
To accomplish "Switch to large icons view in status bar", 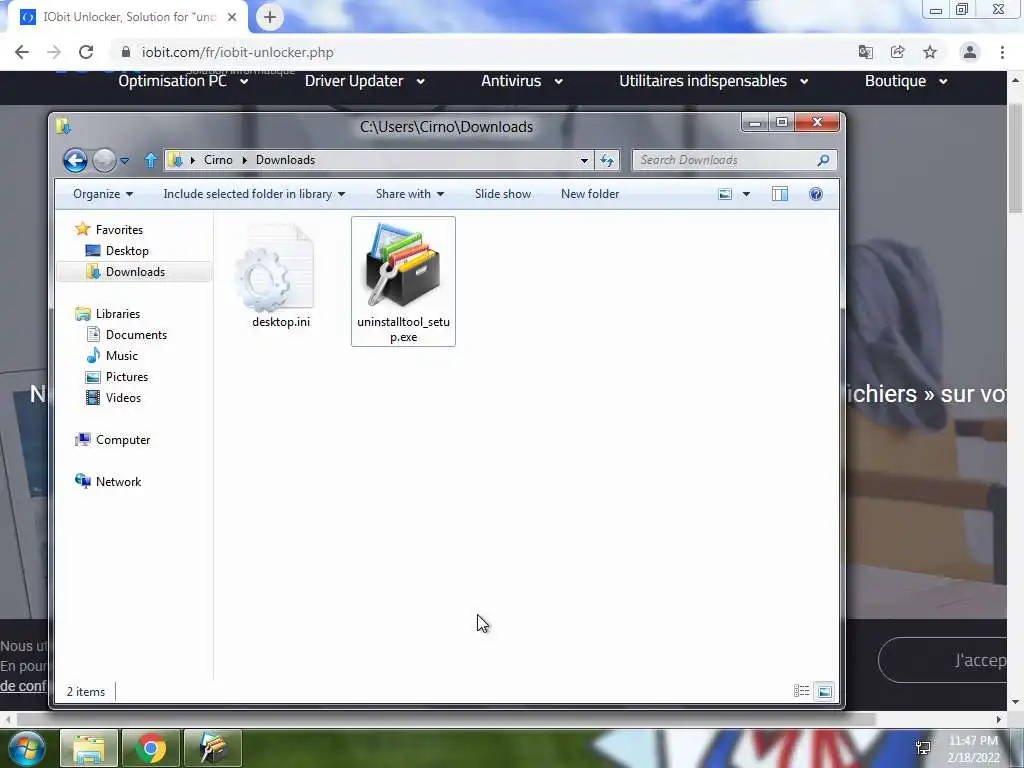I will [825, 691].
